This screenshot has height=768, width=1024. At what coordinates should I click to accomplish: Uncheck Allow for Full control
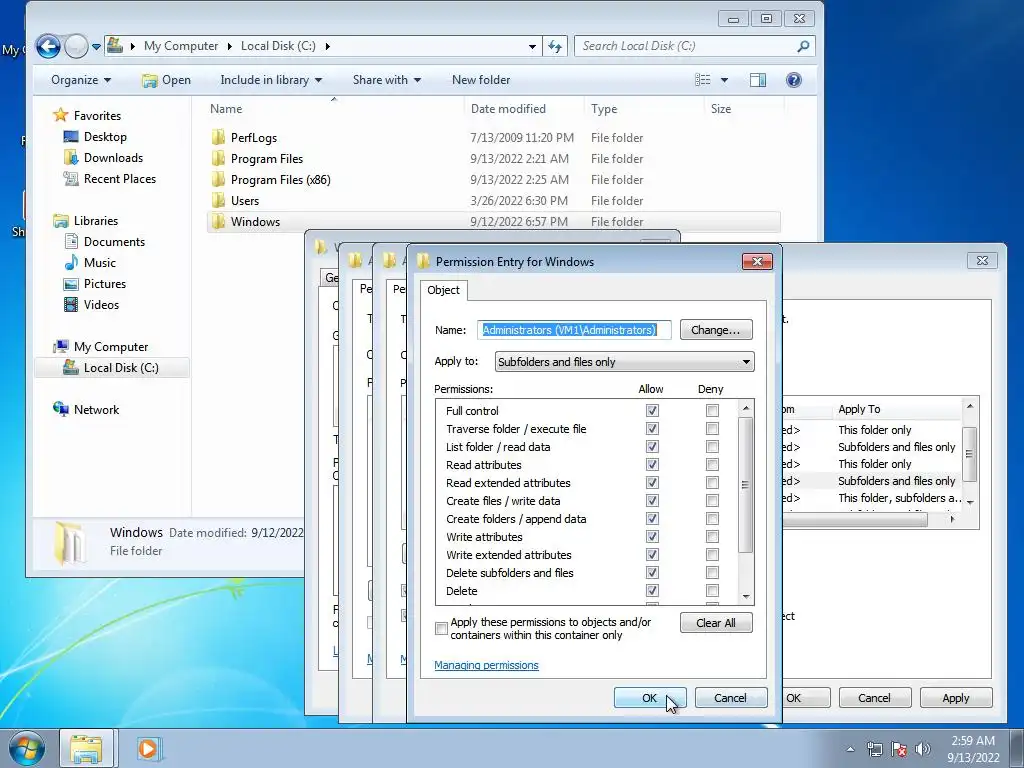click(x=652, y=410)
